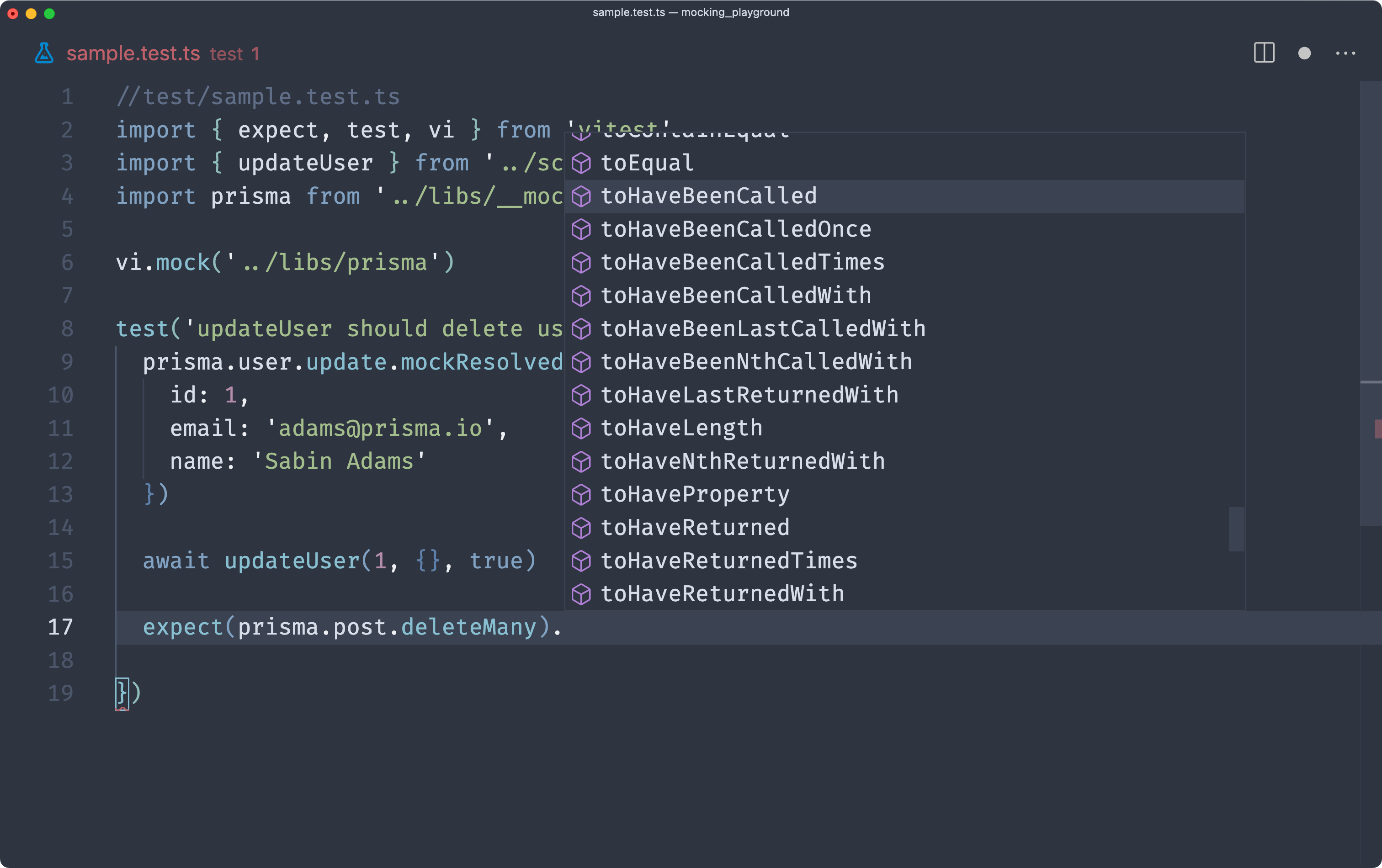Click line number 9 in the gutter

[67, 363]
